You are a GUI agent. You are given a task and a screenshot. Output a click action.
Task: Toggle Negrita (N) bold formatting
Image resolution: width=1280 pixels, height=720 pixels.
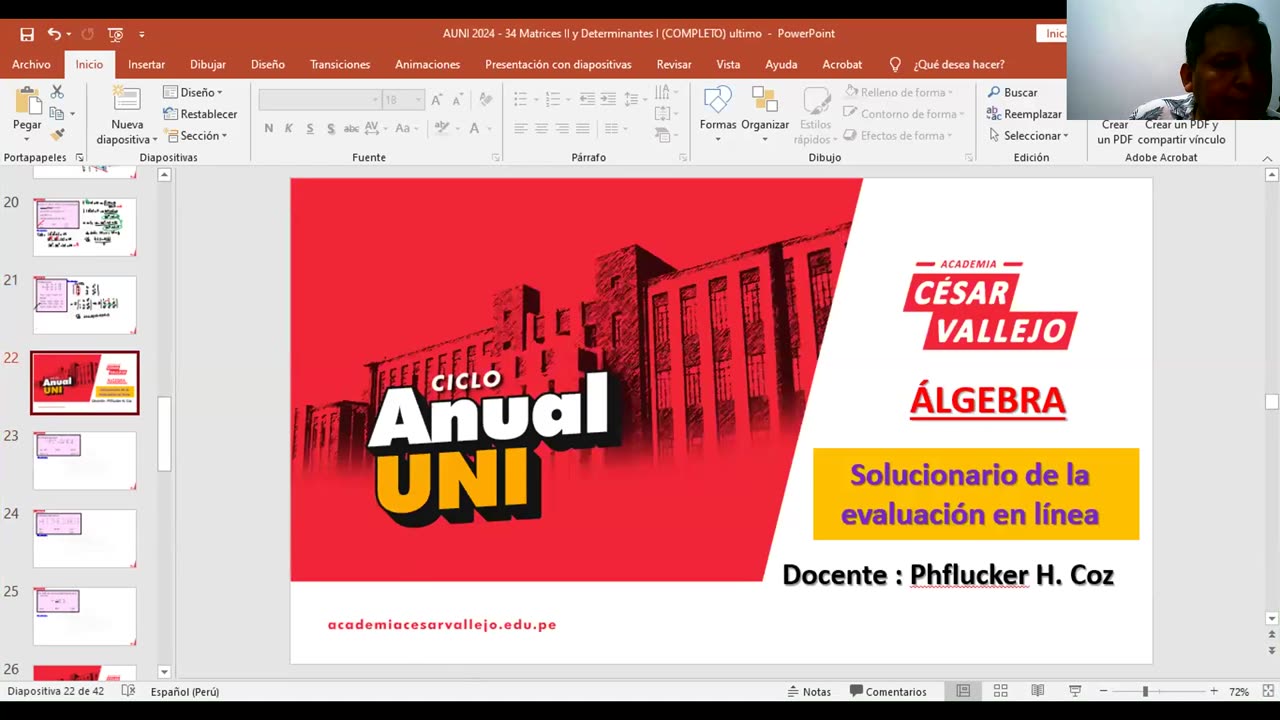pyautogui.click(x=269, y=128)
